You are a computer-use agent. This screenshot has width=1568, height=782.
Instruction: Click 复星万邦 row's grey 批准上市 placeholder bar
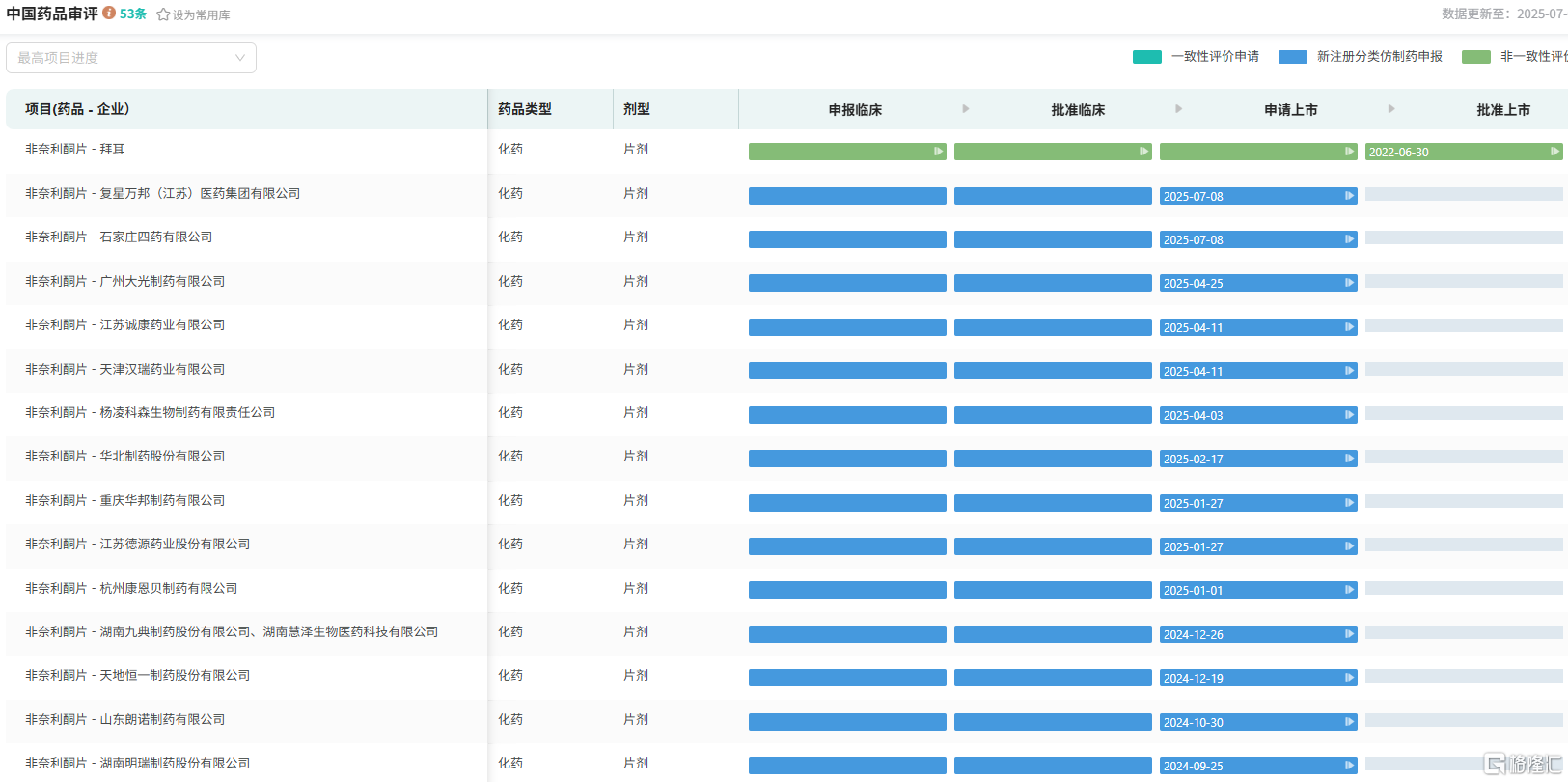1464,194
